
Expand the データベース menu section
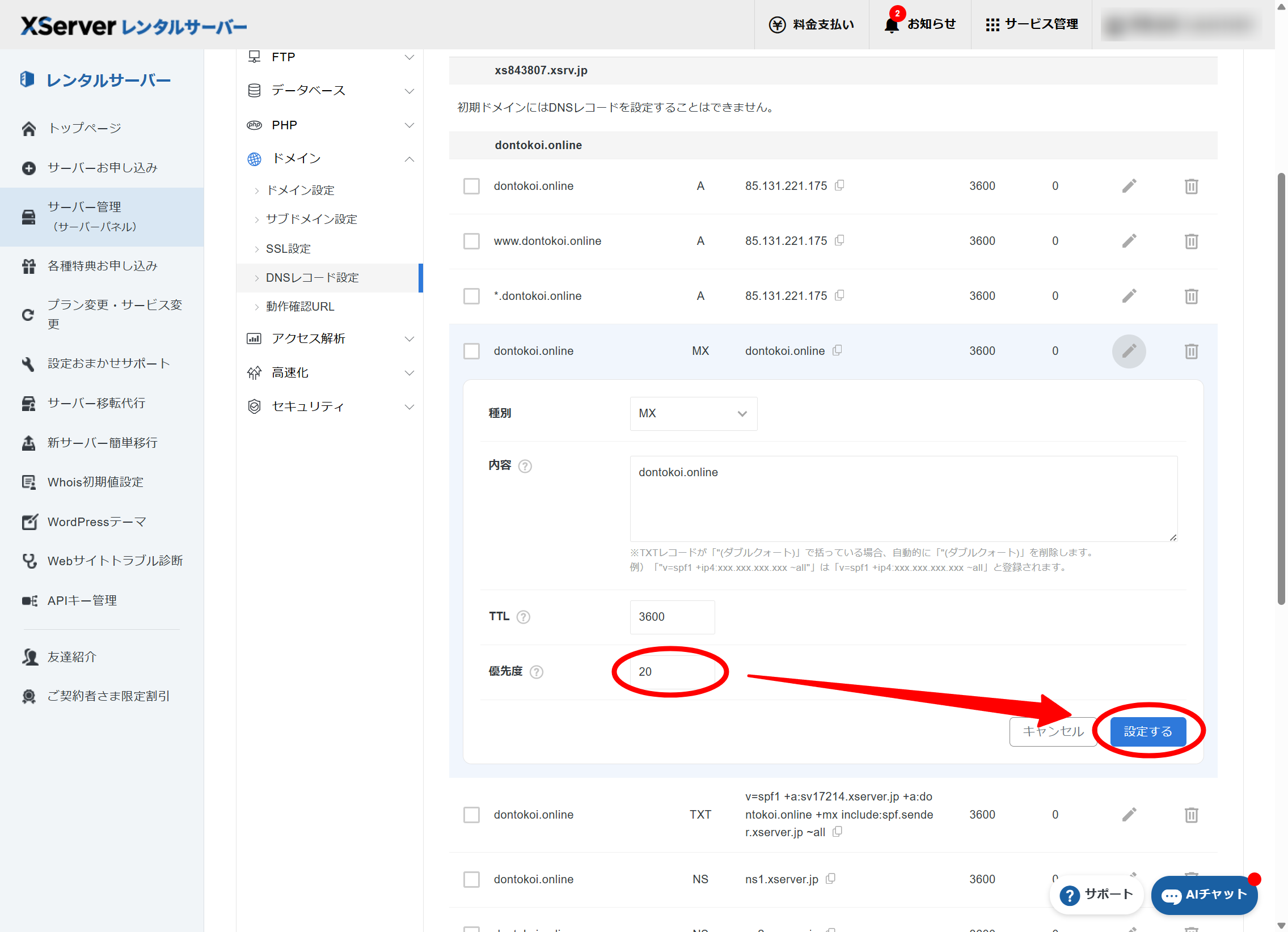coord(330,90)
